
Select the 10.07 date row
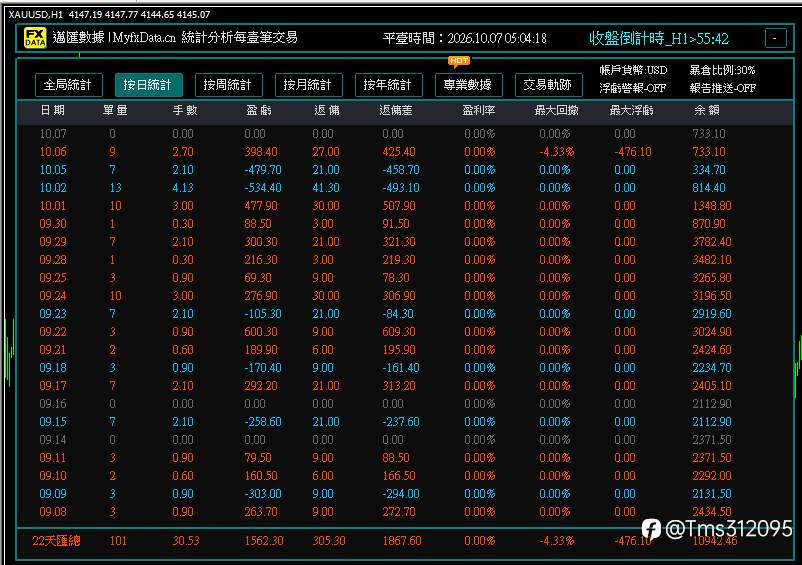tap(404, 134)
